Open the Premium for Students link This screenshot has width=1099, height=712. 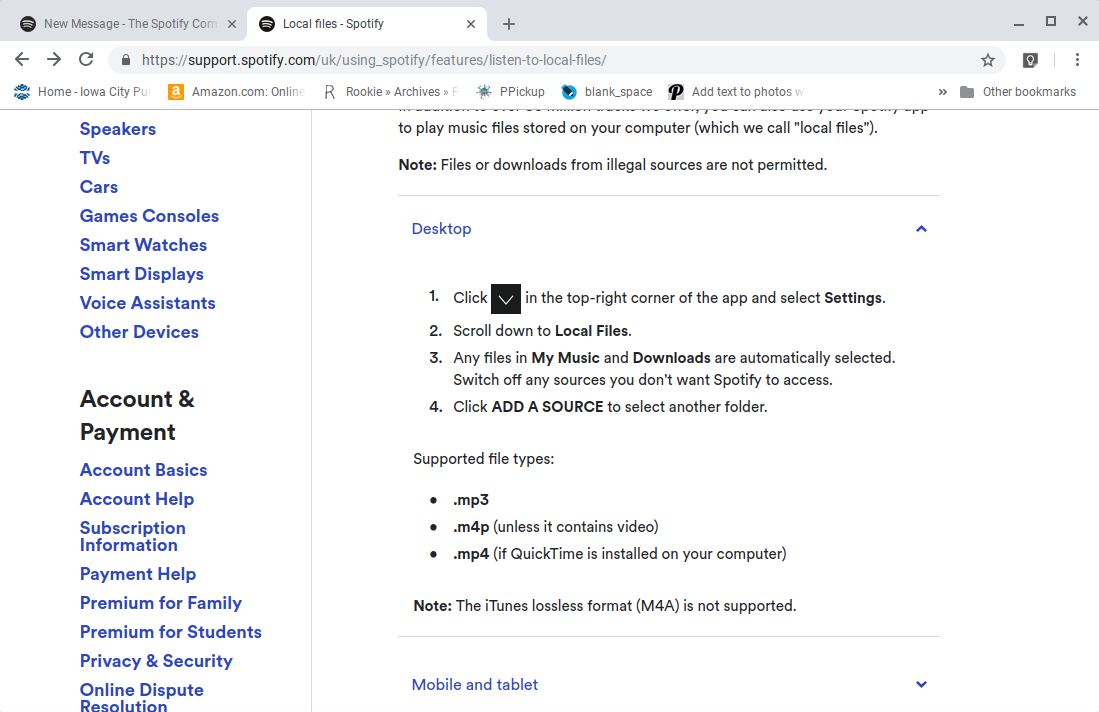171,632
